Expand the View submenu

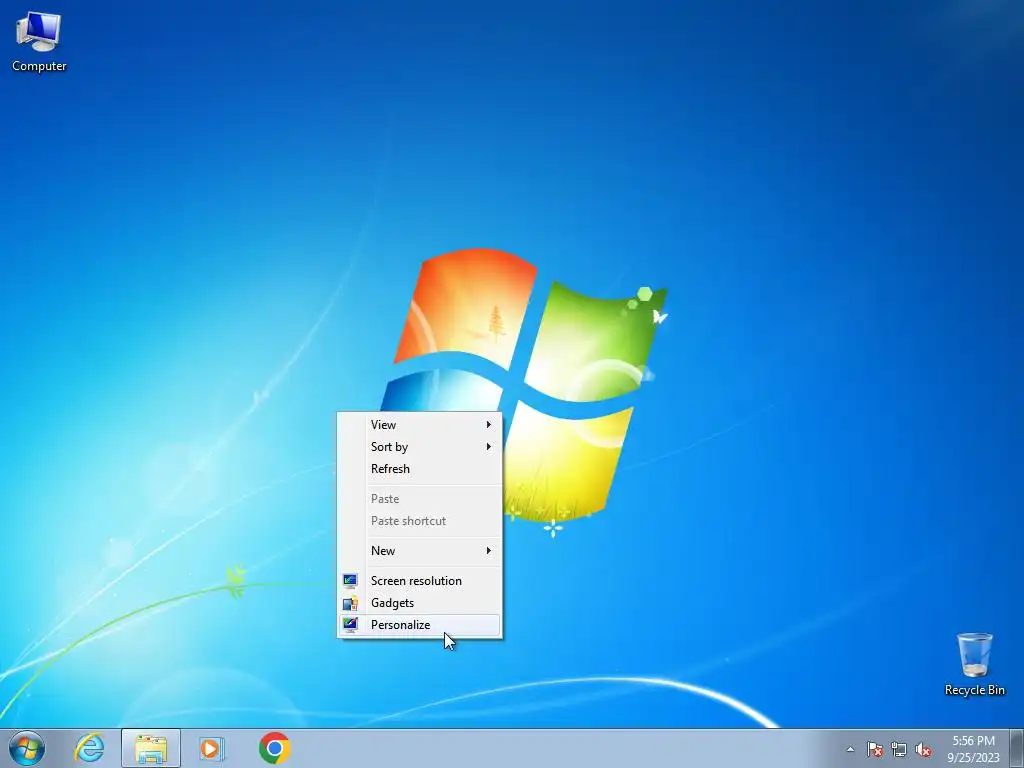coord(419,424)
